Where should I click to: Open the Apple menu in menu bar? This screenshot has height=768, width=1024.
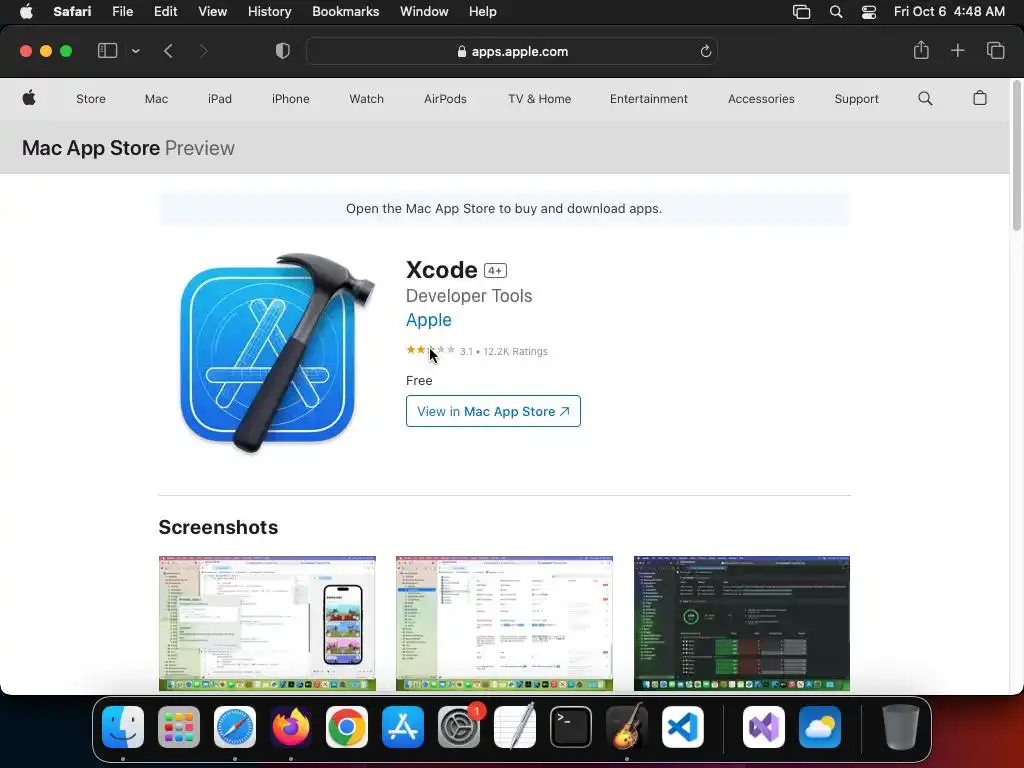[26, 12]
